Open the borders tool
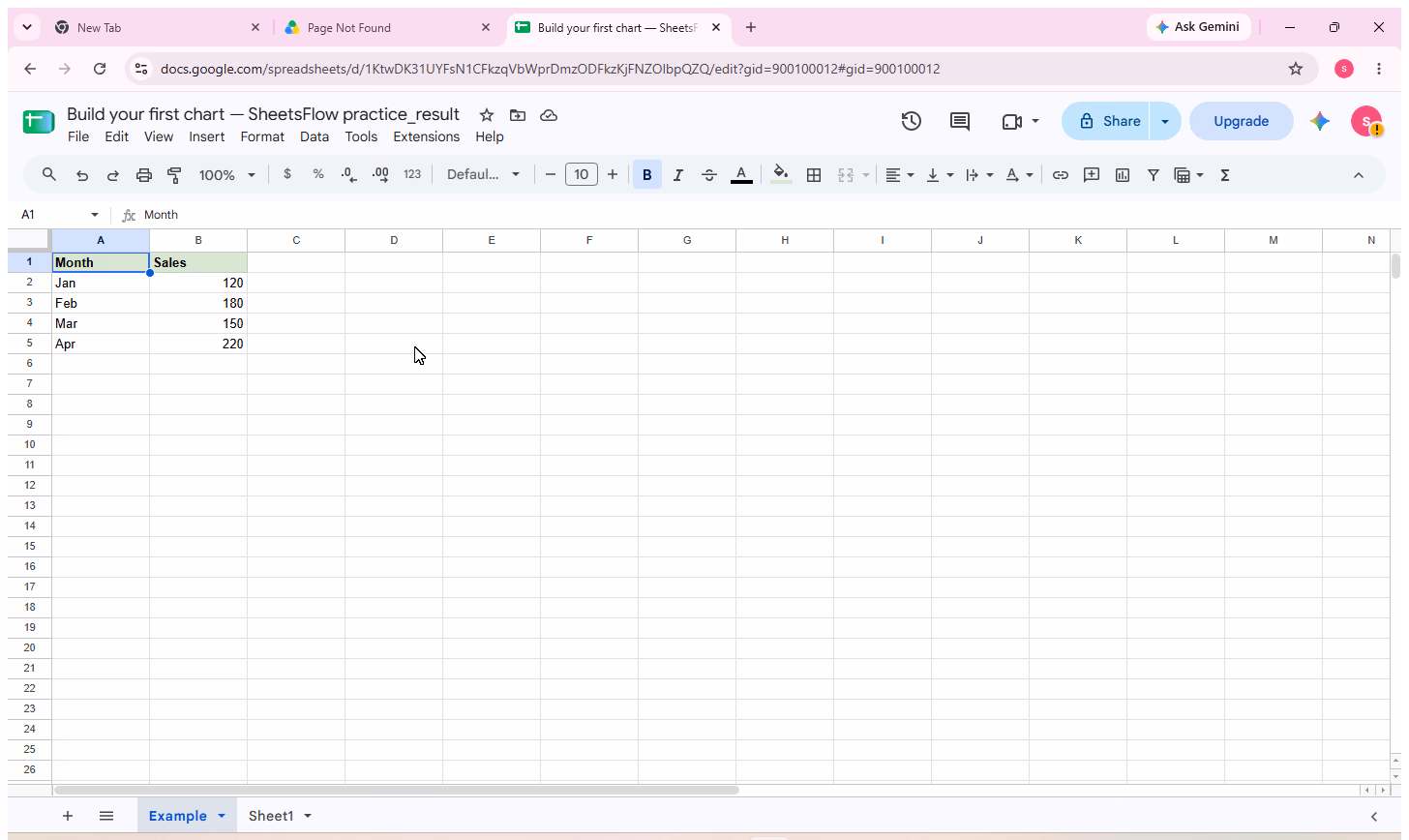The height and width of the screenshot is (840, 1409). (814, 175)
